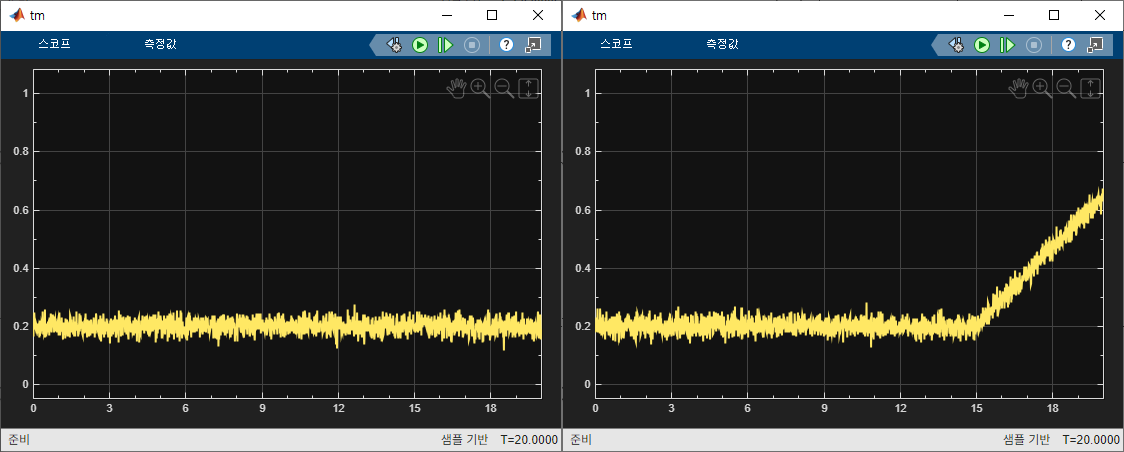Undock left scope via restore-layout icon
Image resolution: width=1124 pixels, height=452 pixels.
[534, 45]
